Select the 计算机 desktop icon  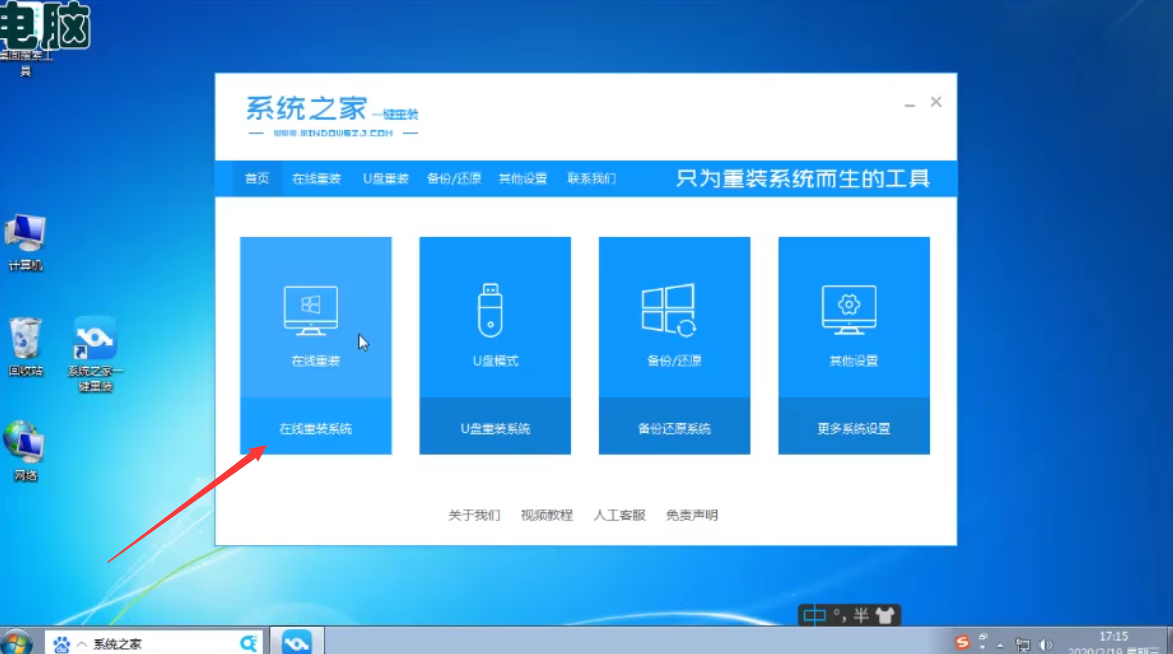pos(25,242)
